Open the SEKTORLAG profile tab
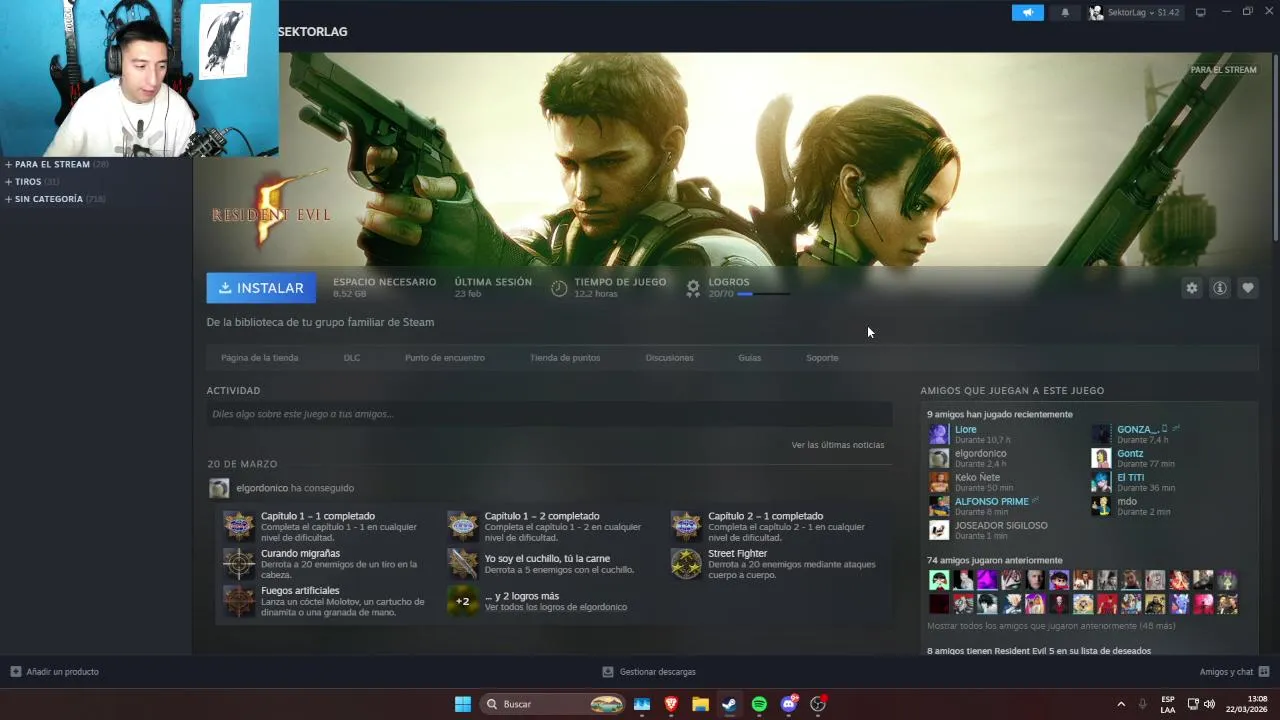The image size is (1280, 720). point(313,32)
